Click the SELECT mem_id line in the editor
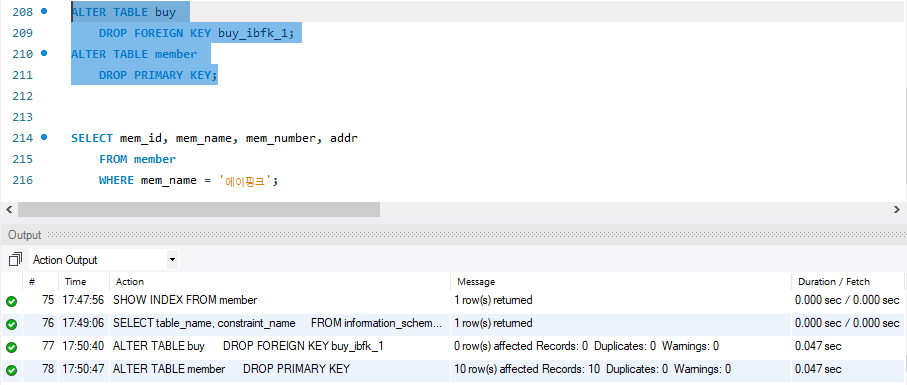Screen dimensions: 907x385 click(x=215, y=138)
